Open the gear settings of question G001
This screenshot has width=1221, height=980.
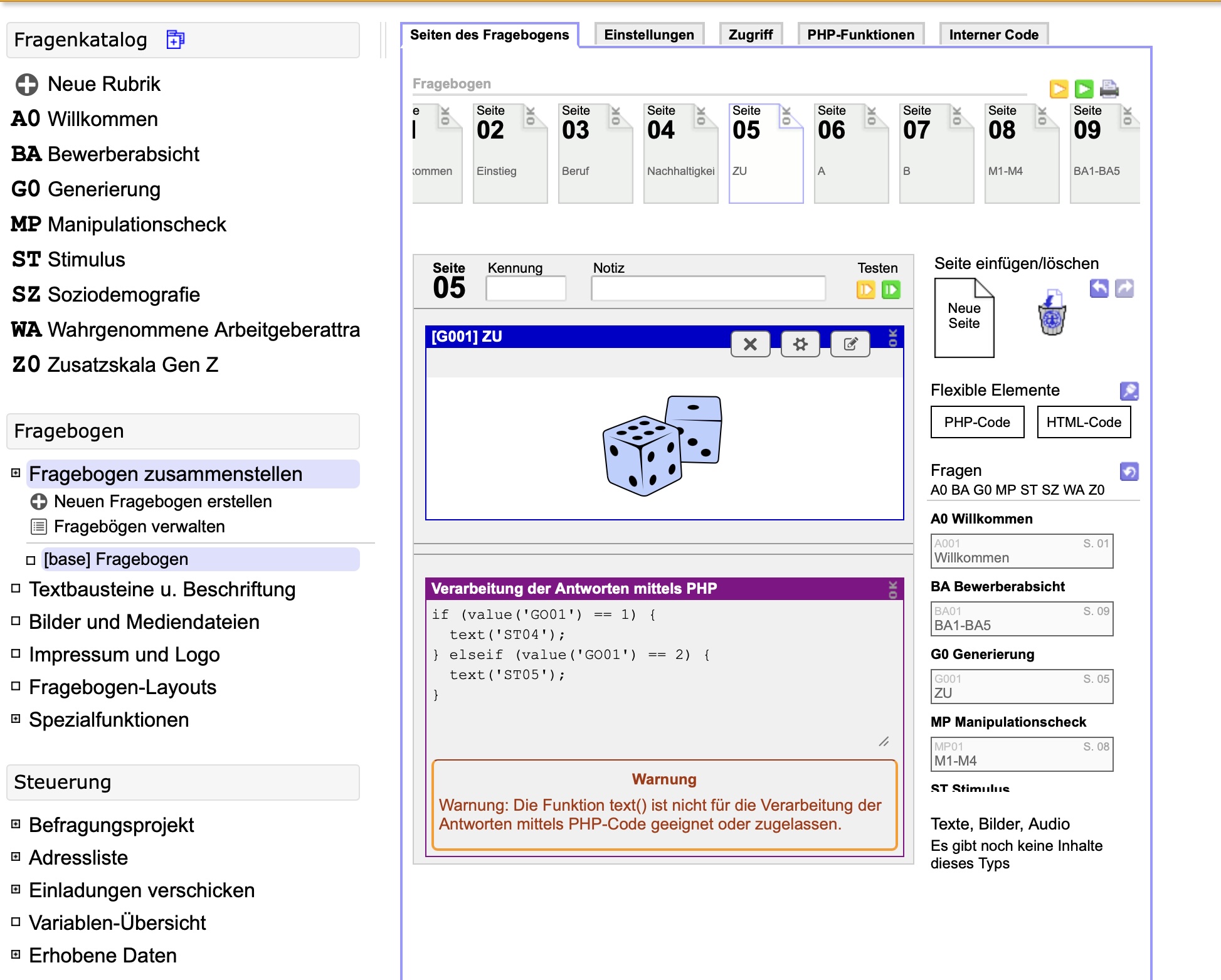tap(800, 344)
